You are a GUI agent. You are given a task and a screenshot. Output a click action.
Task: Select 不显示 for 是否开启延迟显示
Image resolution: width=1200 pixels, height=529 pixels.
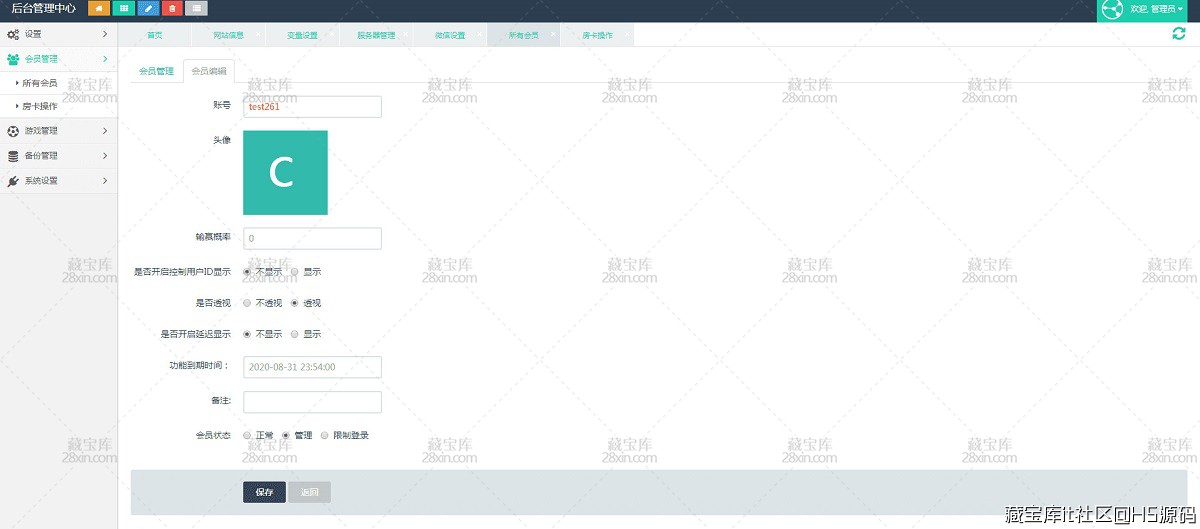click(x=247, y=334)
